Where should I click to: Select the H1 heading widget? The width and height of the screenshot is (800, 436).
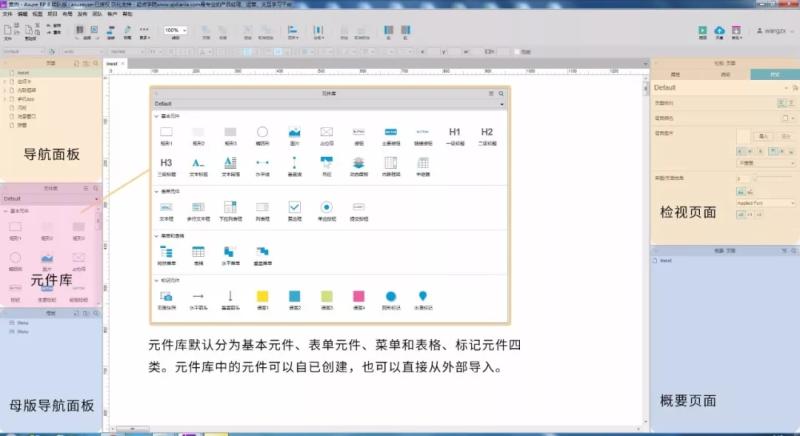pos(454,132)
